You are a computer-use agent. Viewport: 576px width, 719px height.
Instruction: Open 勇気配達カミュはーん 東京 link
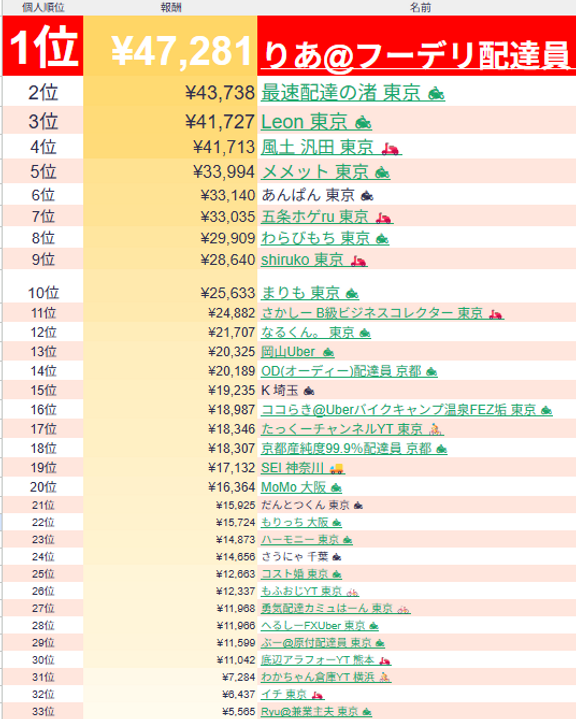pos(335,608)
